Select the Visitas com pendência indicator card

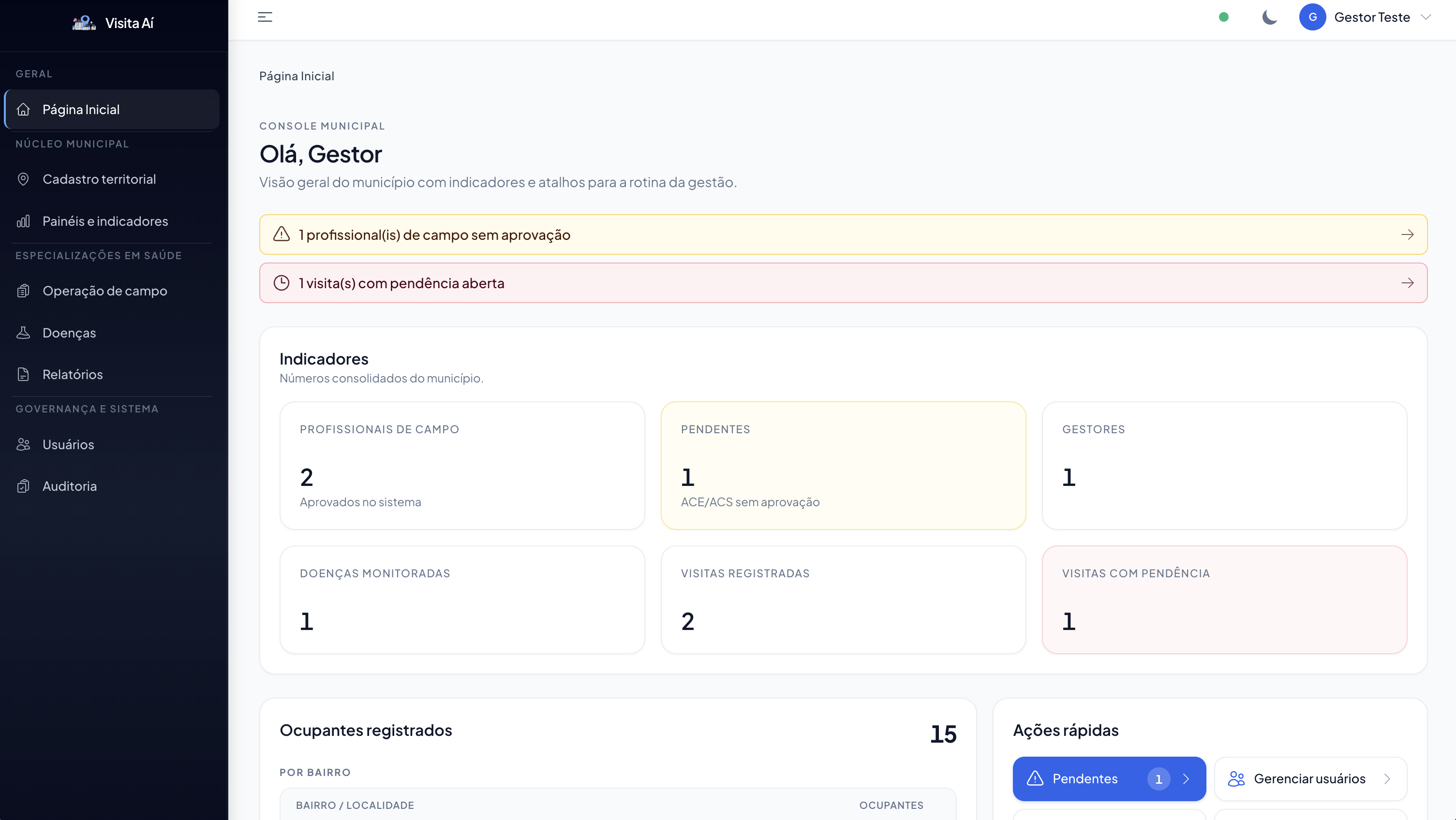click(1224, 599)
